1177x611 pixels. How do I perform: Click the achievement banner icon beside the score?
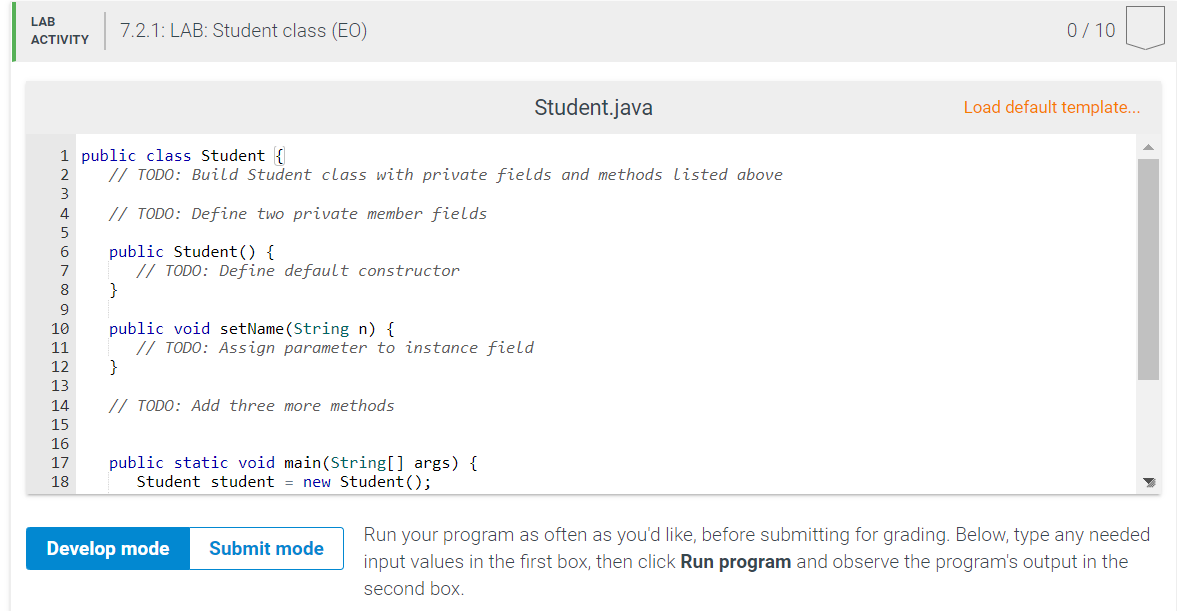coord(1145,27)
